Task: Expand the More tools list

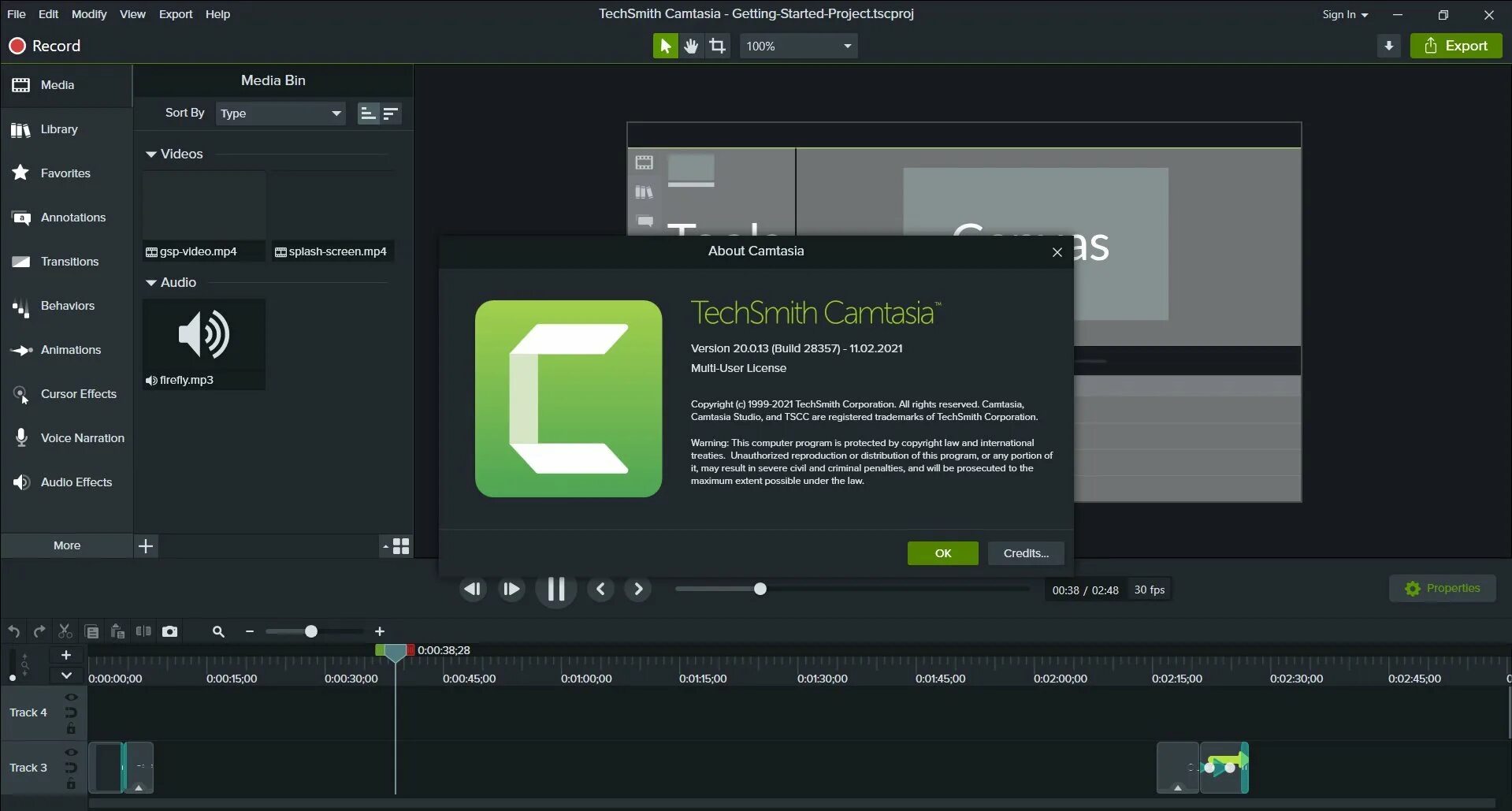Action: (x=67, y=545)
